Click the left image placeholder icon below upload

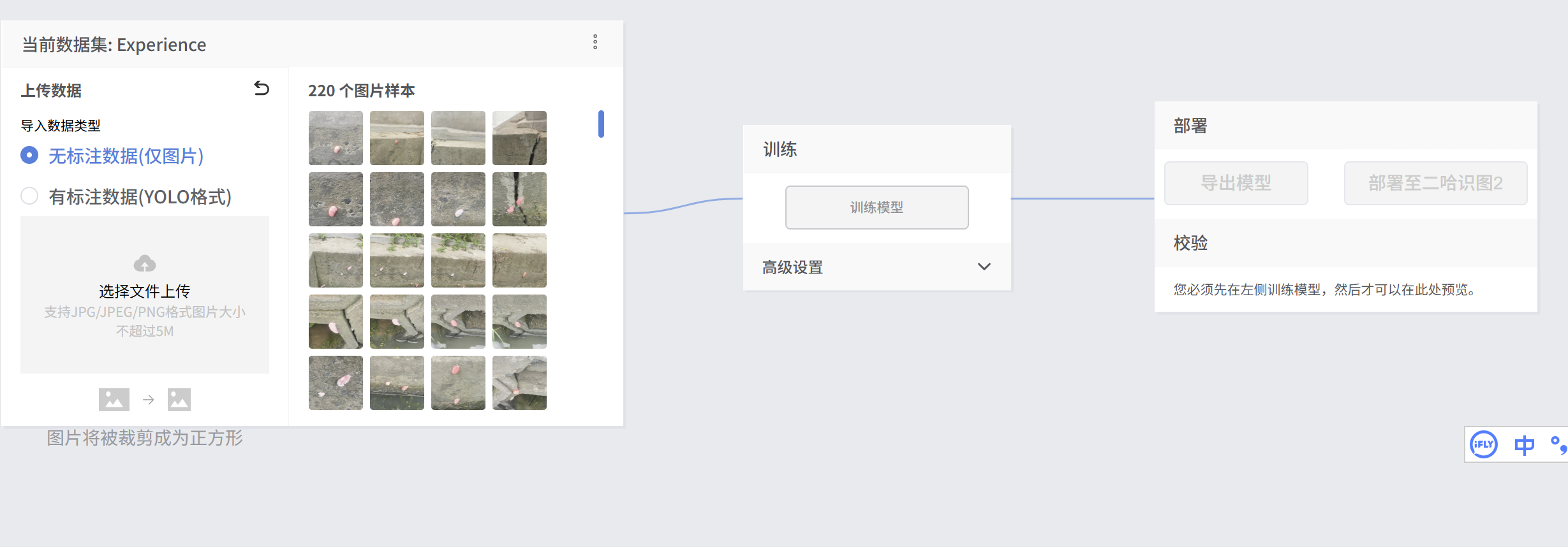114,400
